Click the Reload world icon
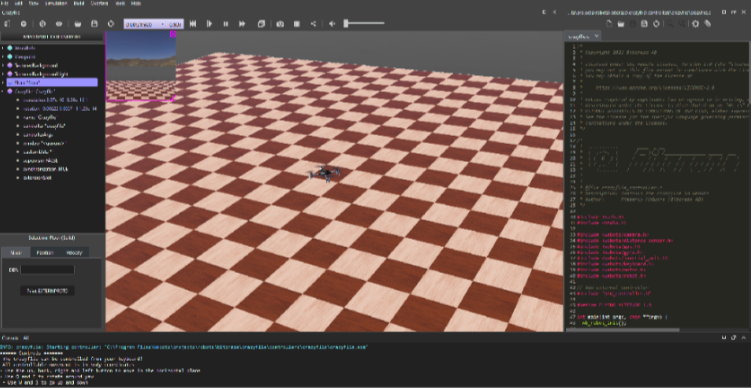 pos(111,24)
